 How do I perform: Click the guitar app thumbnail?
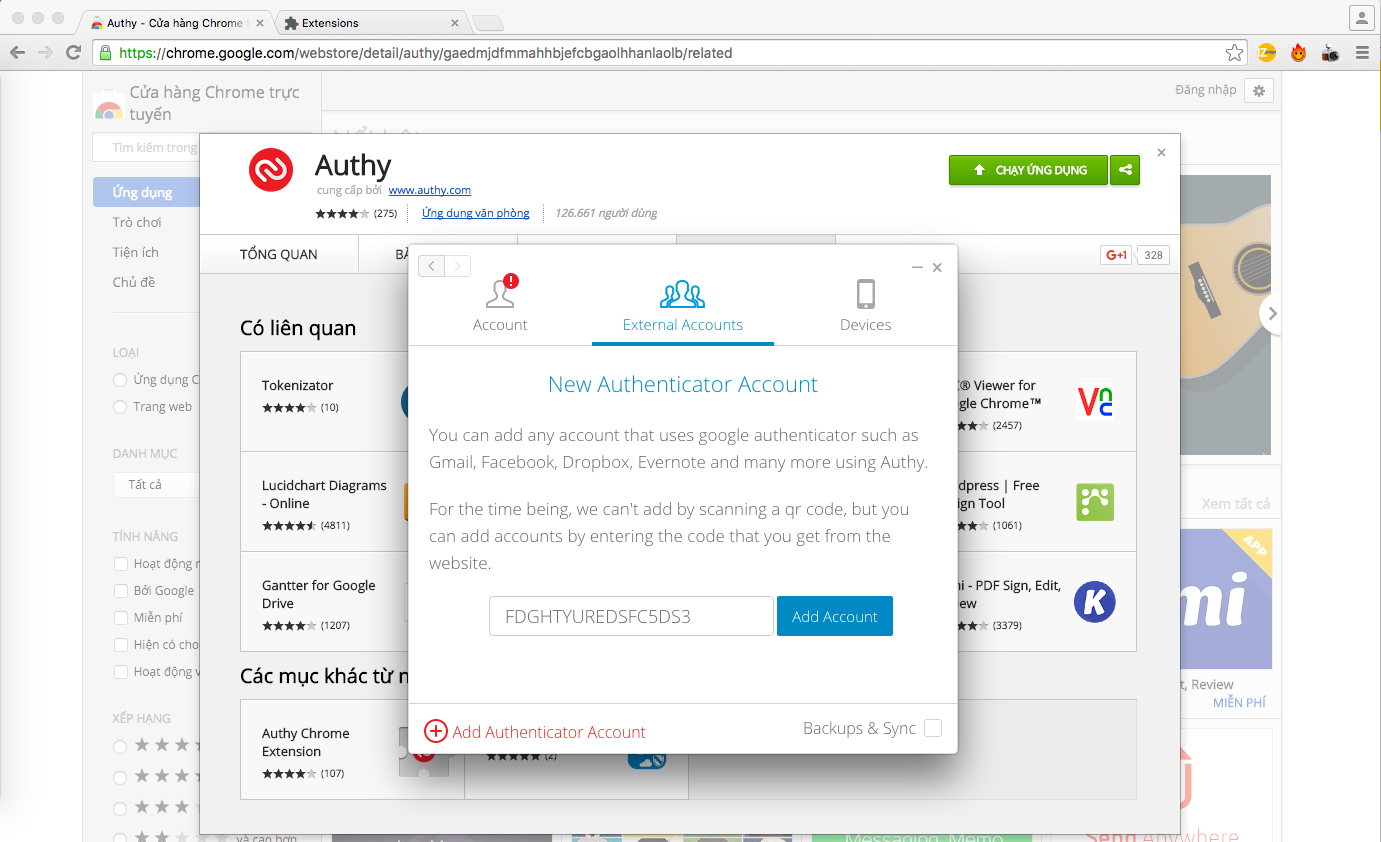1227,315
